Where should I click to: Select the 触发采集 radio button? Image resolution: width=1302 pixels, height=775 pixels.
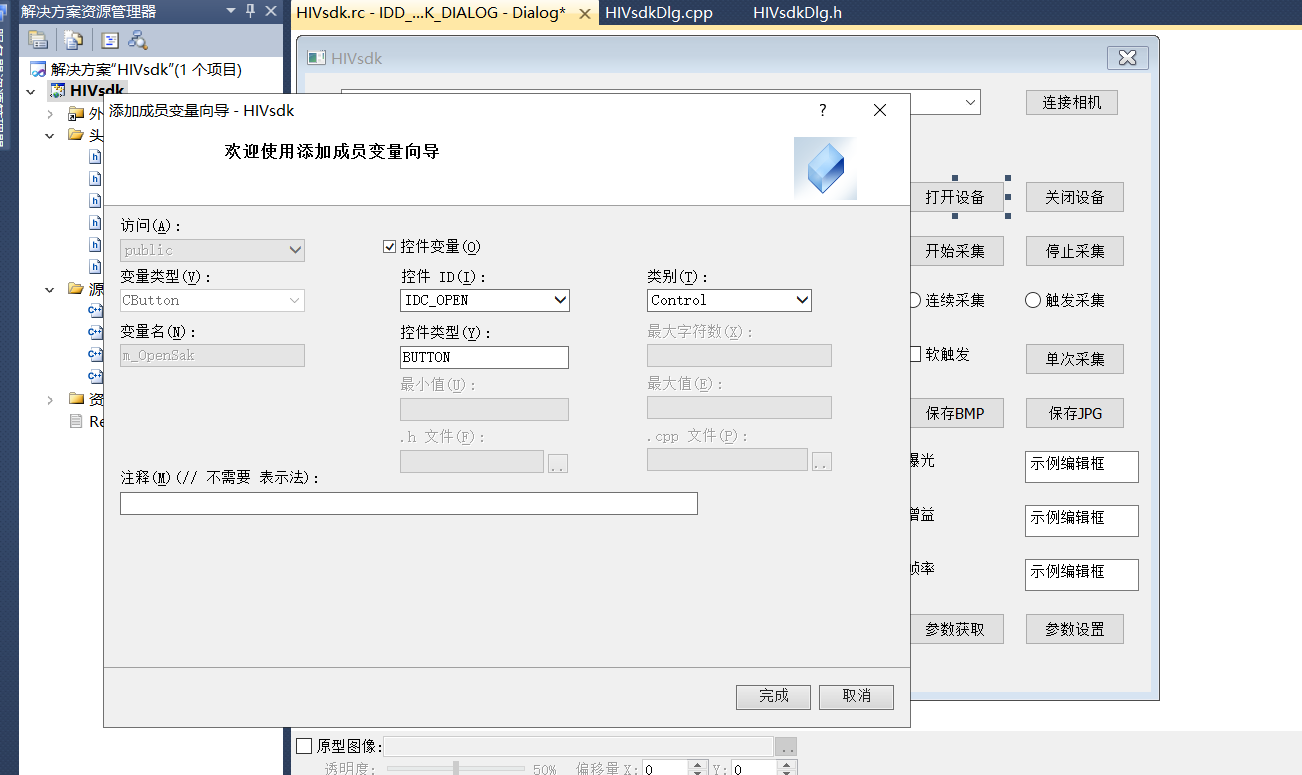[x=1033, y=300]
